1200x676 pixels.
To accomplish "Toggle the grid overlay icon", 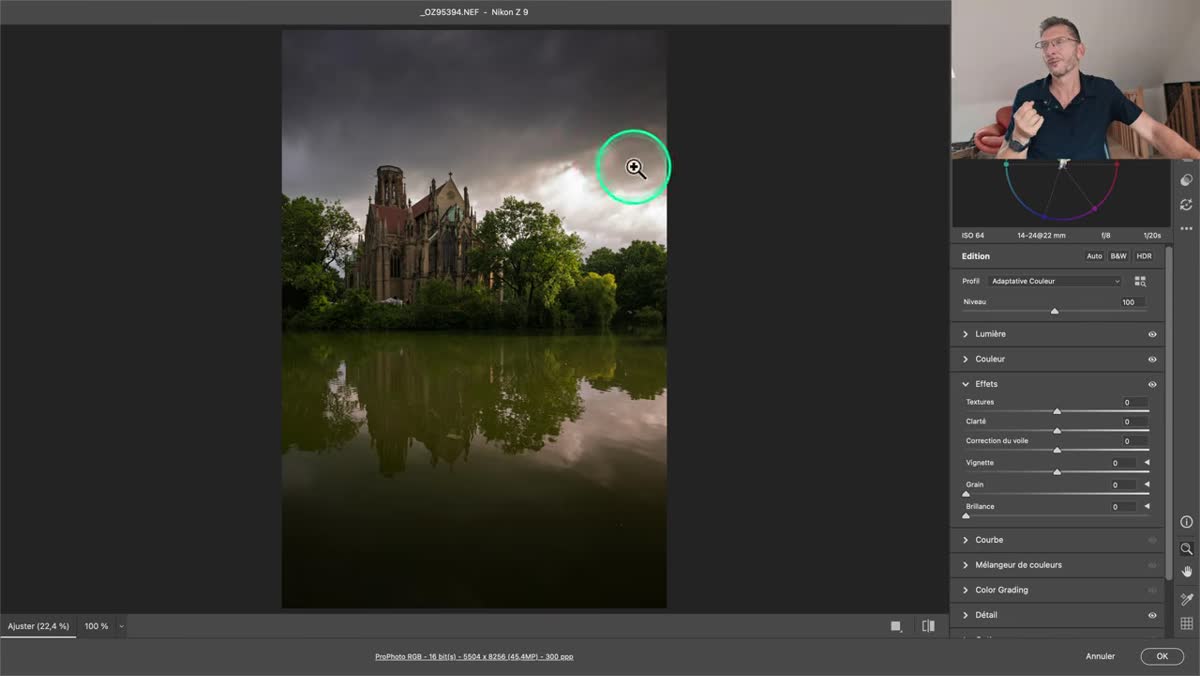I will (1186, 624).
